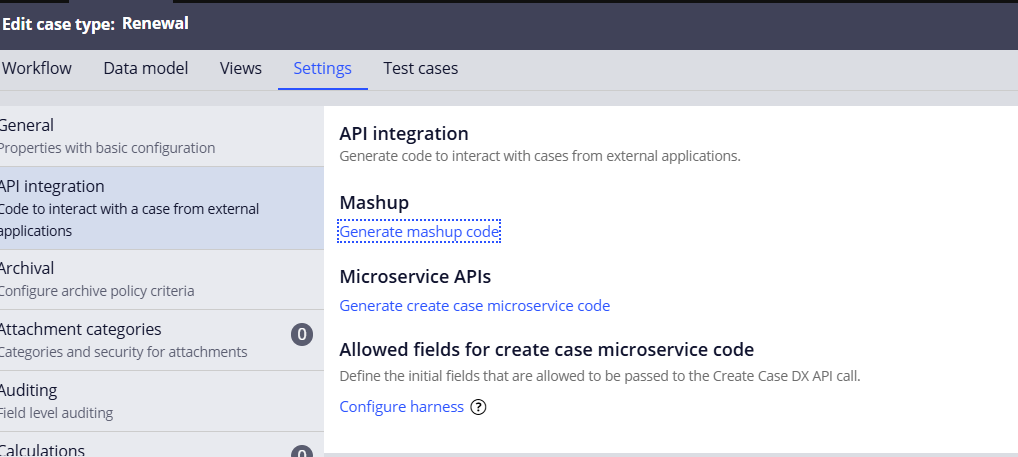Image resolution: width=1018 pixels, height=457 pixels.
Task: Choose the Auditing settings section
Action: [x=29, y=390]
